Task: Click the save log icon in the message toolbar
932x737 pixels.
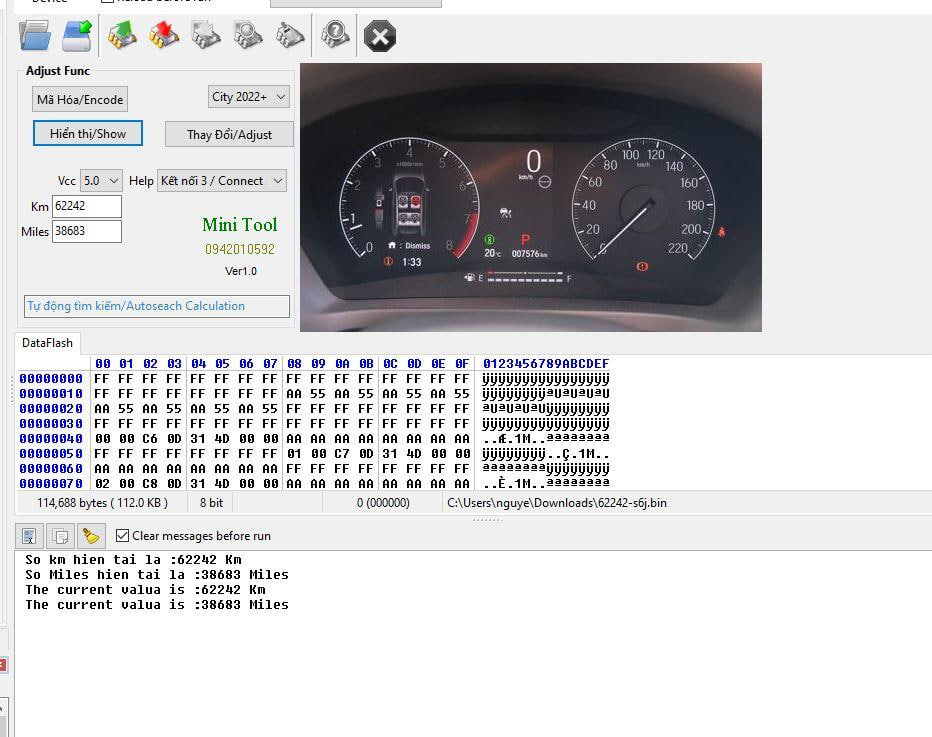Action: tap(30, 536)
